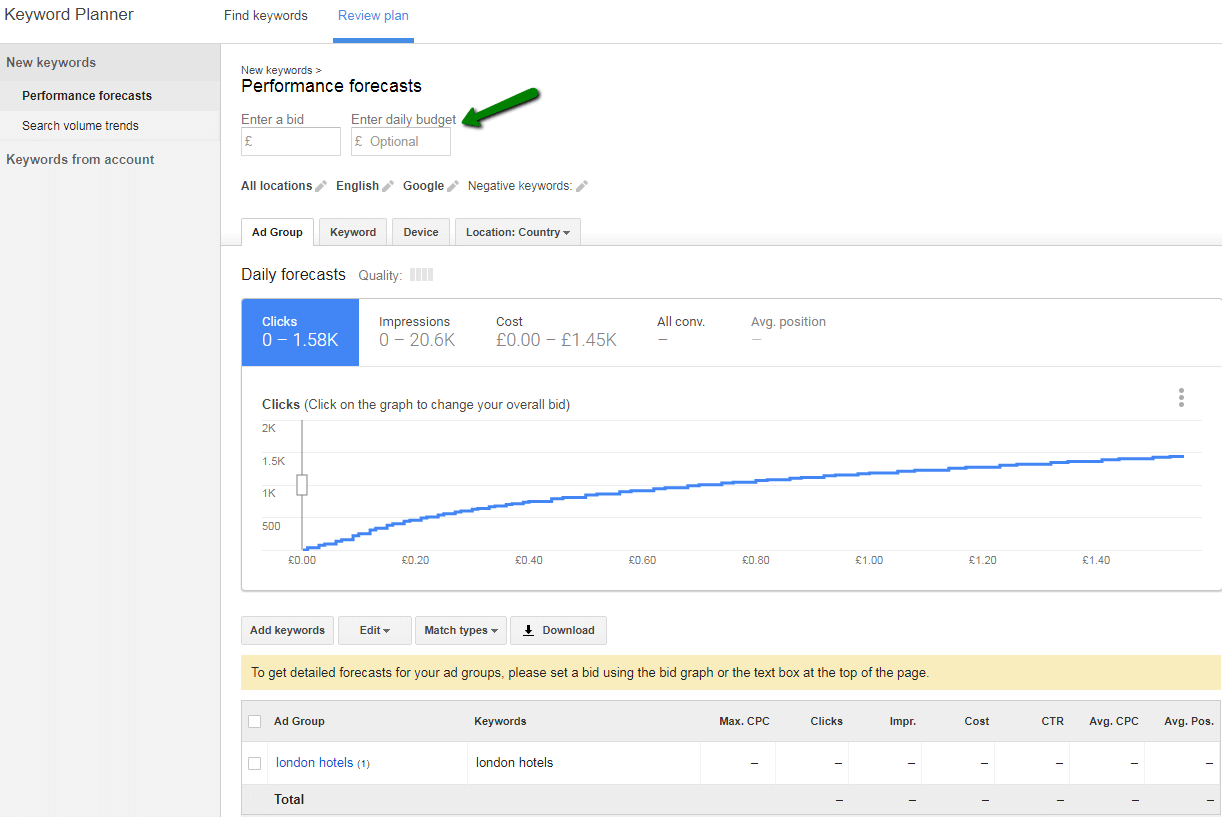
Task: Select the Device tab
Action: [x=421, y=232]
